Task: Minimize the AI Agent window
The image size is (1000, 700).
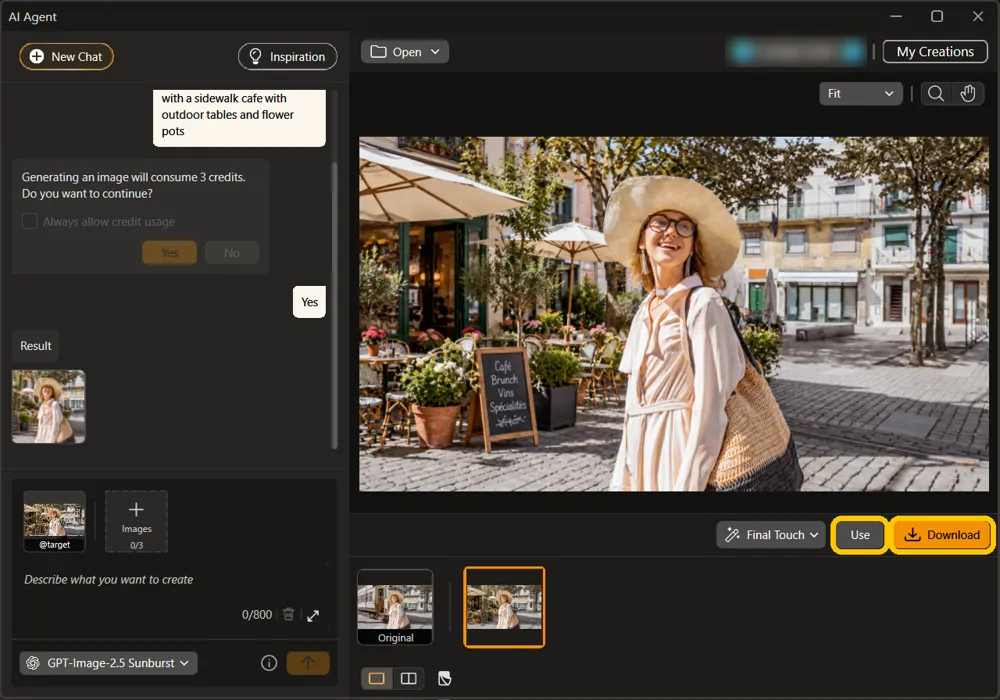Action: click(896, 16)
